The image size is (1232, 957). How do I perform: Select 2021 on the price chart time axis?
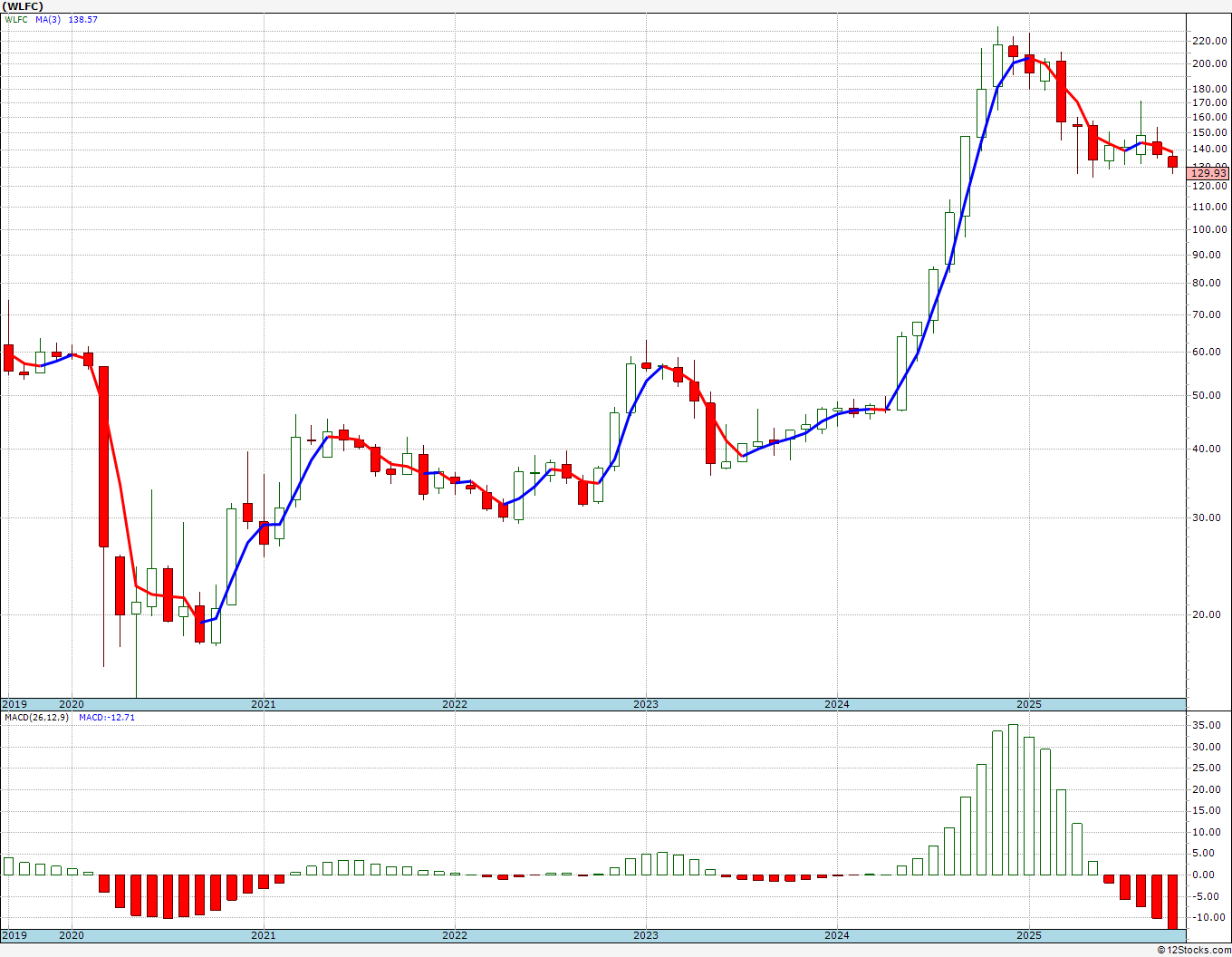click(x=263, y=704)
